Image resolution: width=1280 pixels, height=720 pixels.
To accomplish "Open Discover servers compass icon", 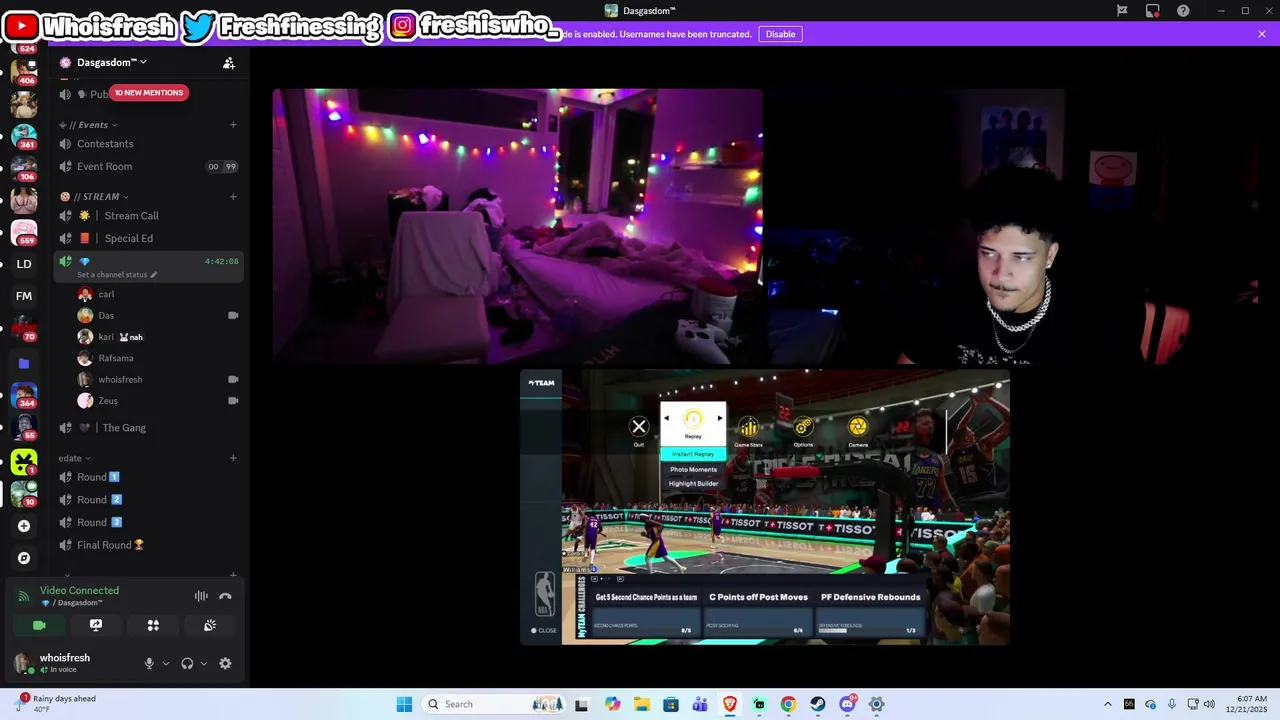I will click(24, 558).
